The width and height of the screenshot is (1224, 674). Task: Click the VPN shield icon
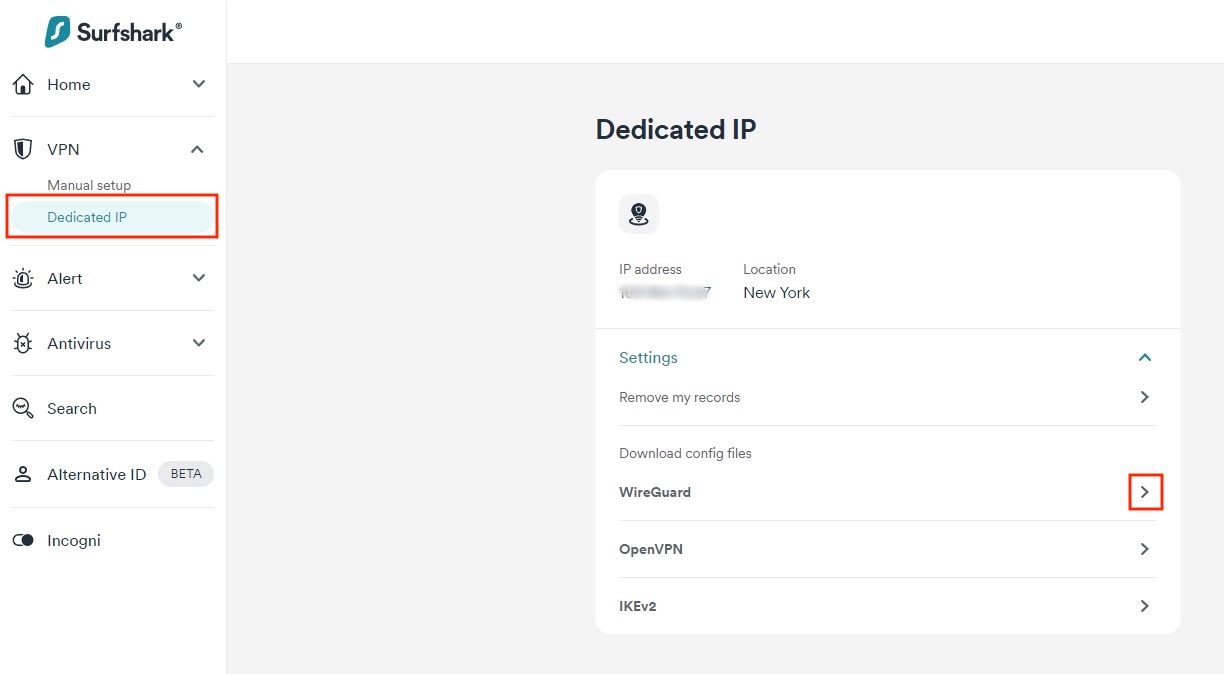pos(23,149)
